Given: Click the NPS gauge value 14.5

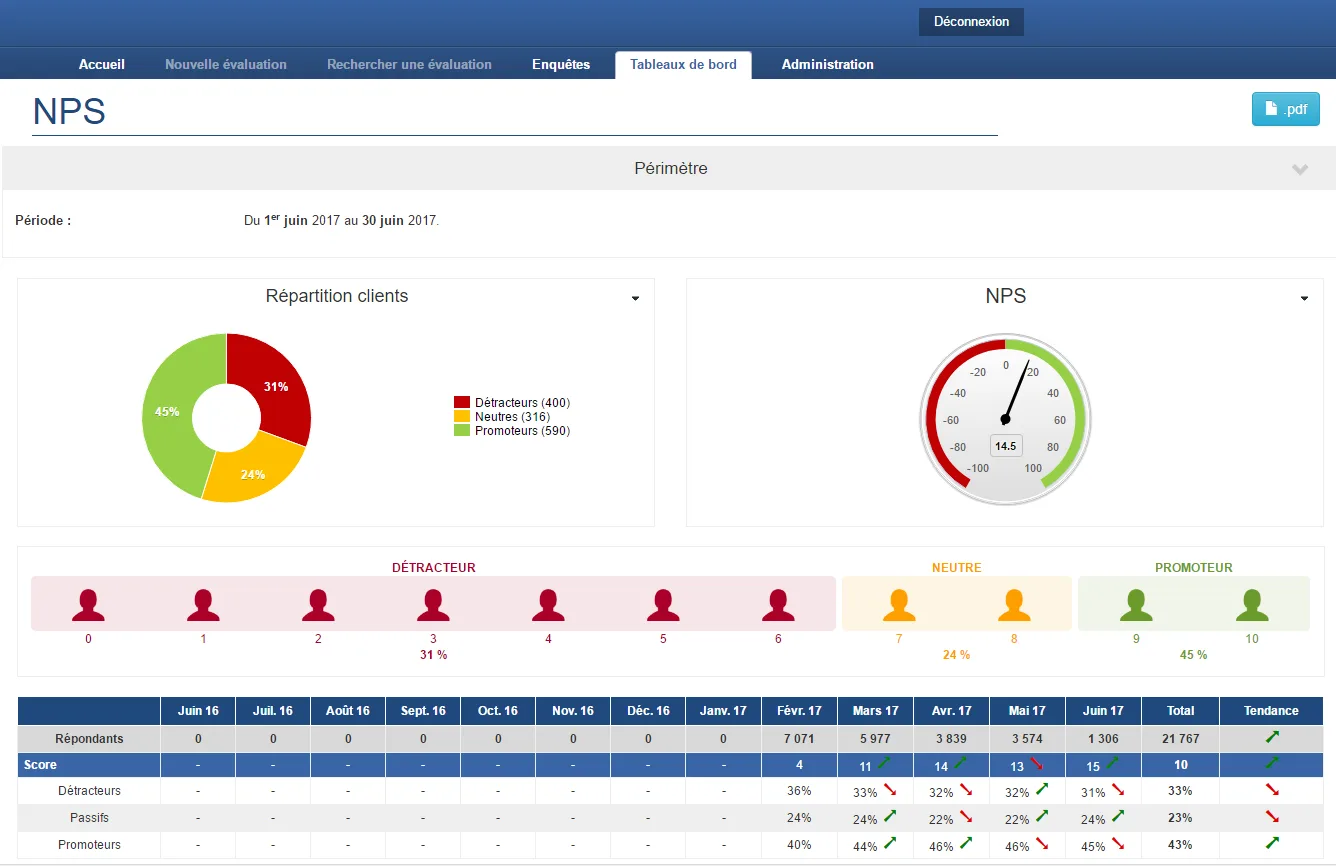Looking at the screenshot, I should pyautogui.click(x=1006, y=446).
